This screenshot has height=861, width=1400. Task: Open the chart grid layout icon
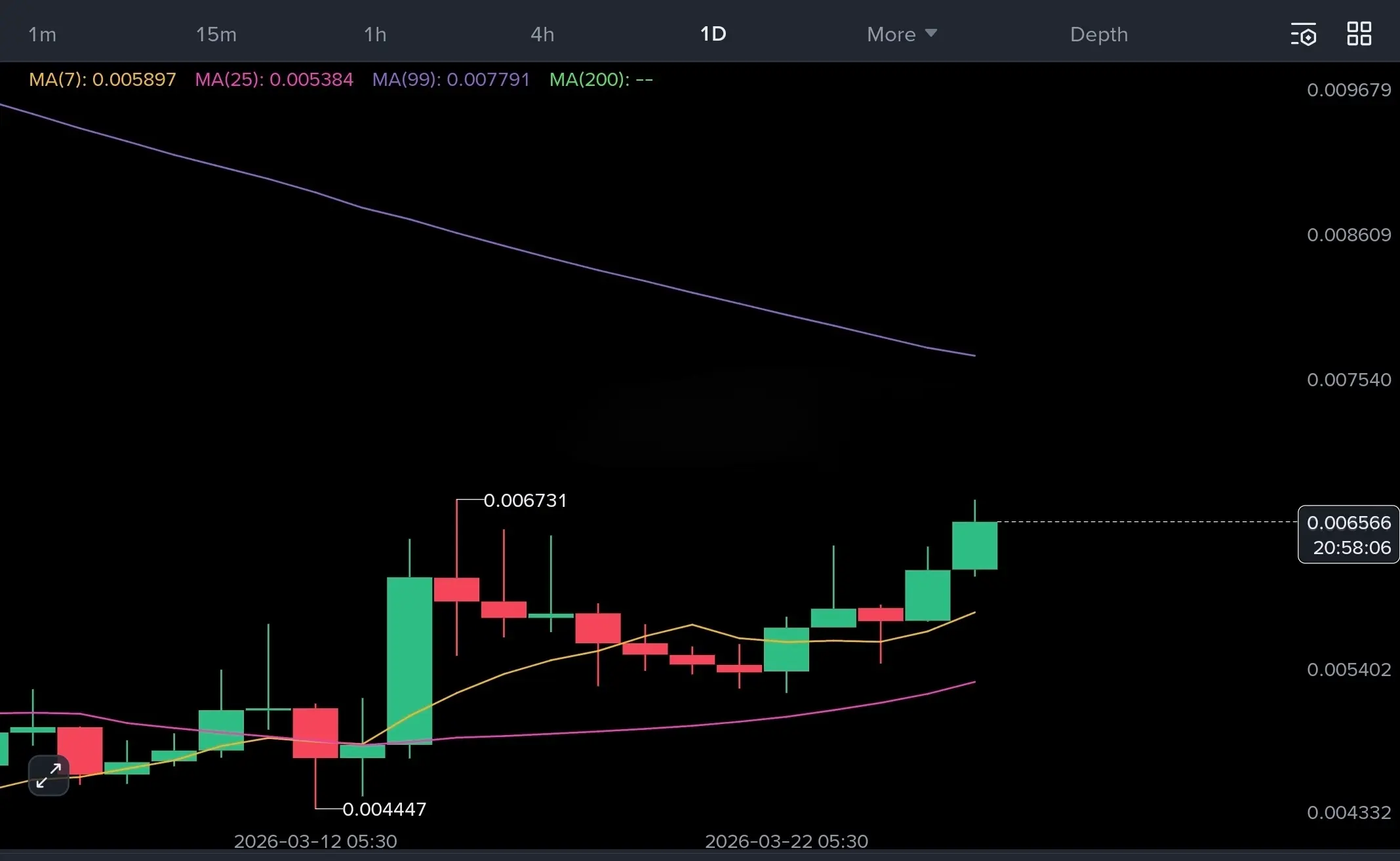[x=1359, y=34]
